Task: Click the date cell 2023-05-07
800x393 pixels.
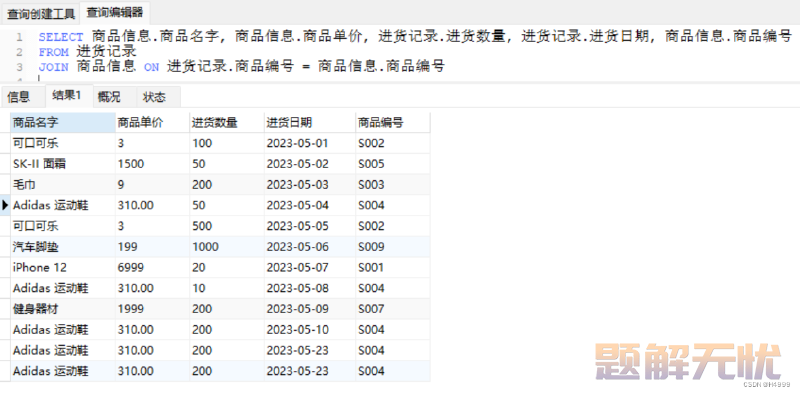Action: (x=310, y=267)
